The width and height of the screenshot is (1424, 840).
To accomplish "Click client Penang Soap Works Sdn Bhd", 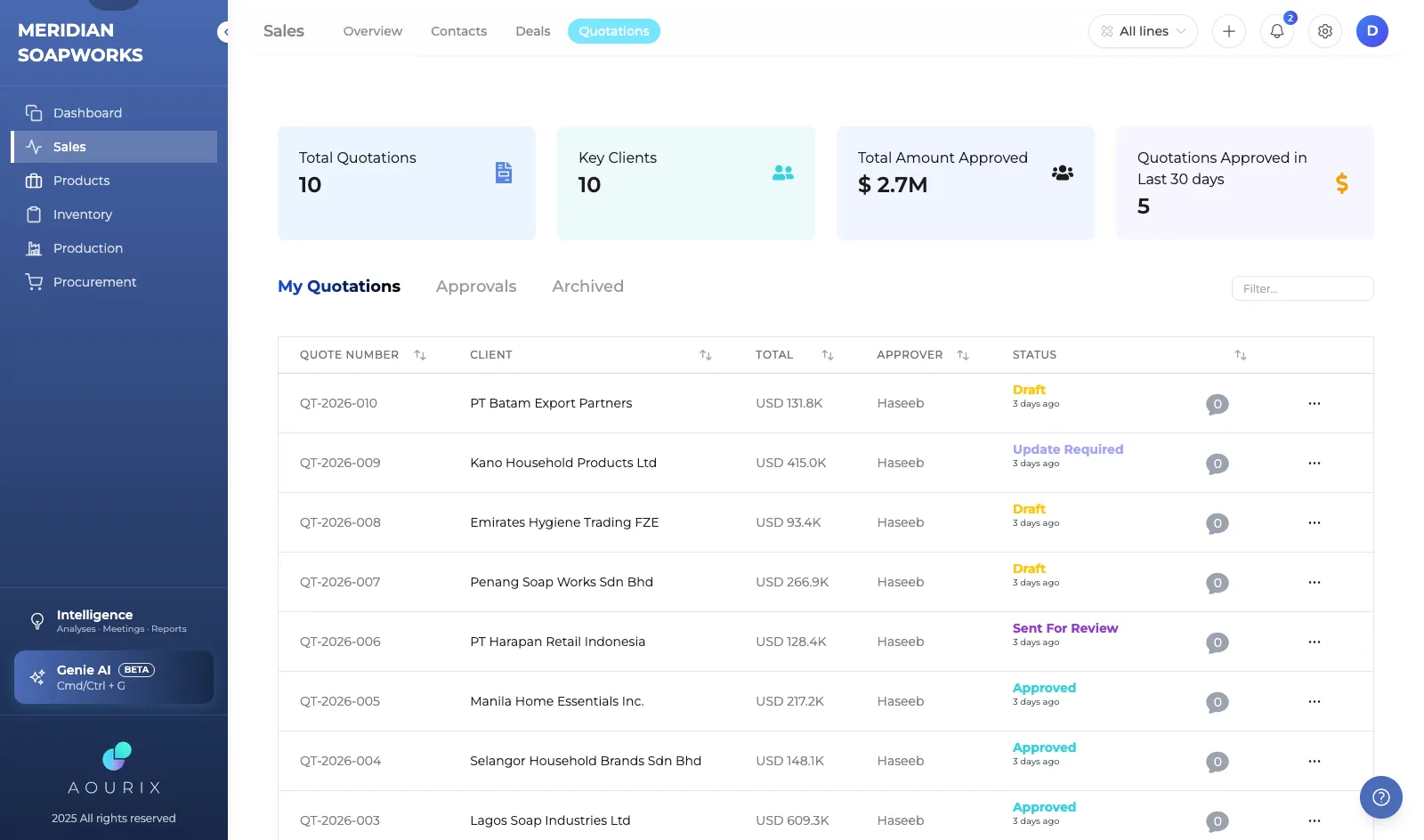I will point(562,582).
